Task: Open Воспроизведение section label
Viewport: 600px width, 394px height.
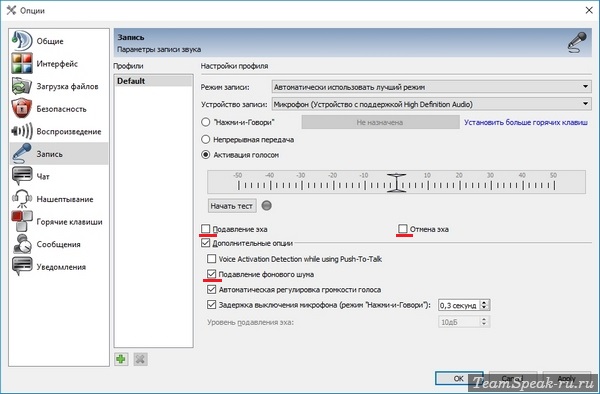Action: click(69, 132)
